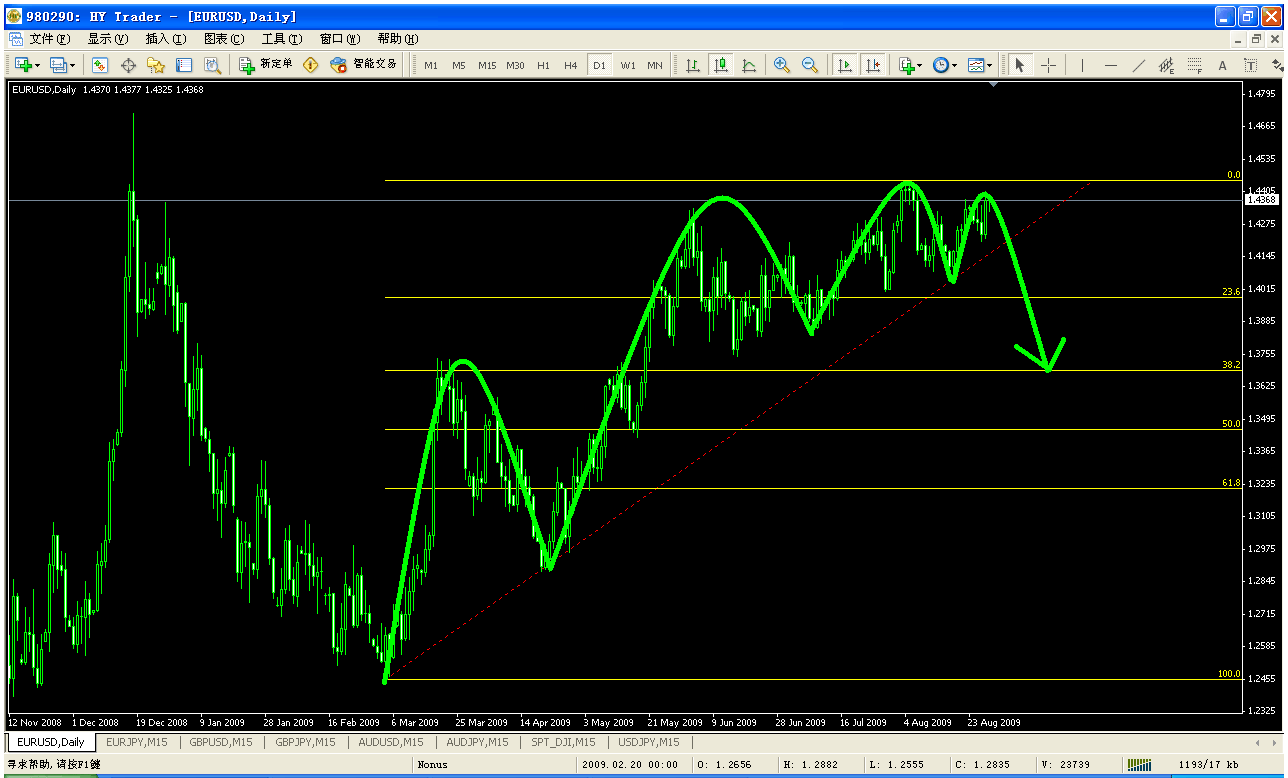Switch to the EURJPY,M15 chart tab
1288x778 pixels.
click(137, 742)
